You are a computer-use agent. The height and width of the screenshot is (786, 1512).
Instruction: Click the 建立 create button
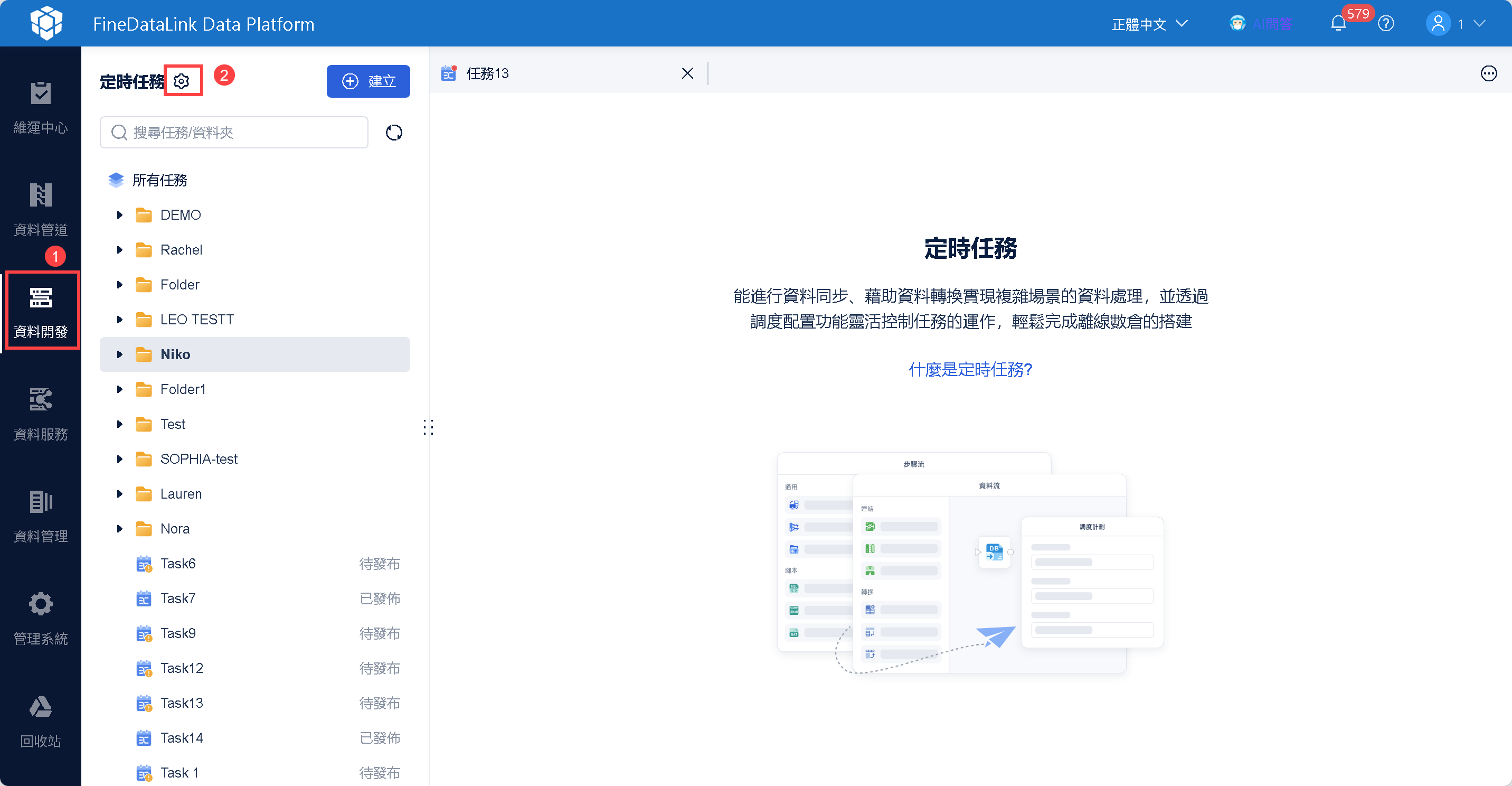[x=368, y=81]
